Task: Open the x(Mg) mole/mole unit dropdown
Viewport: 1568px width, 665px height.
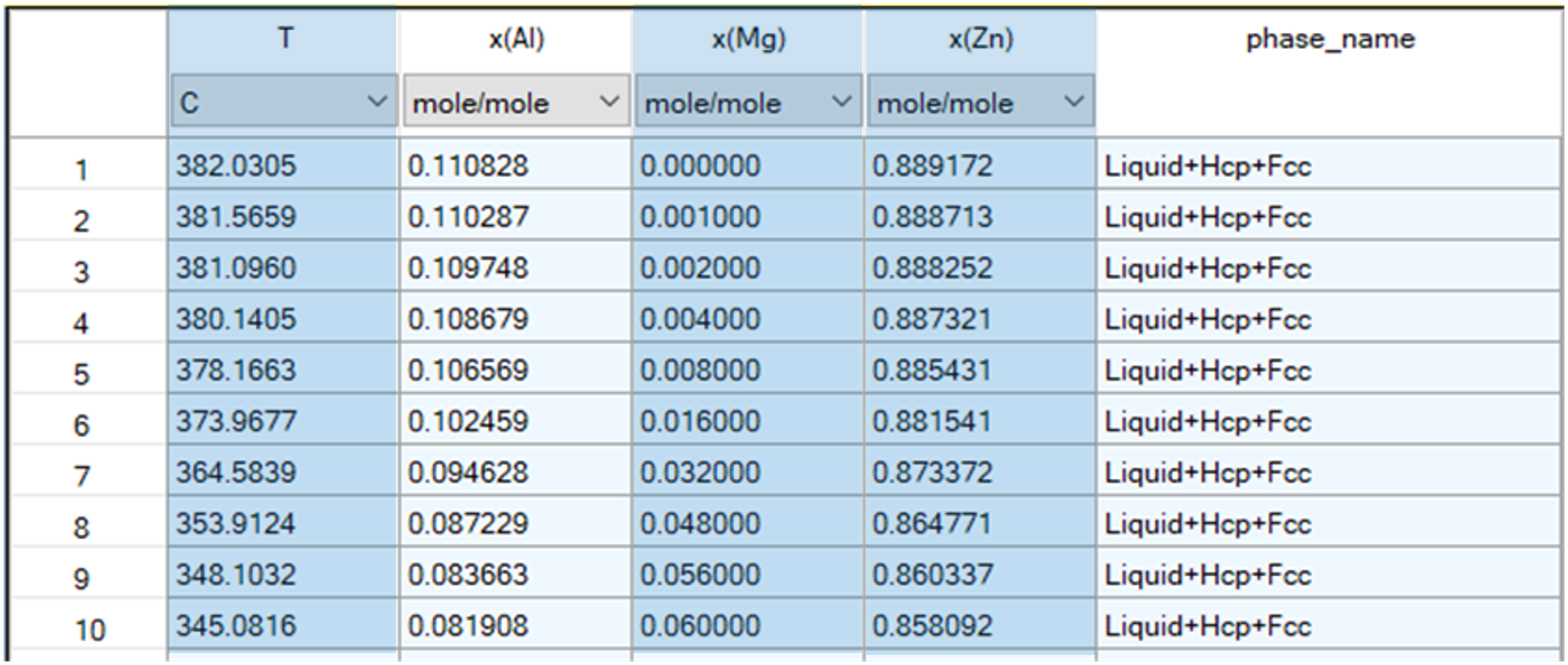Action: click(748, 102)
